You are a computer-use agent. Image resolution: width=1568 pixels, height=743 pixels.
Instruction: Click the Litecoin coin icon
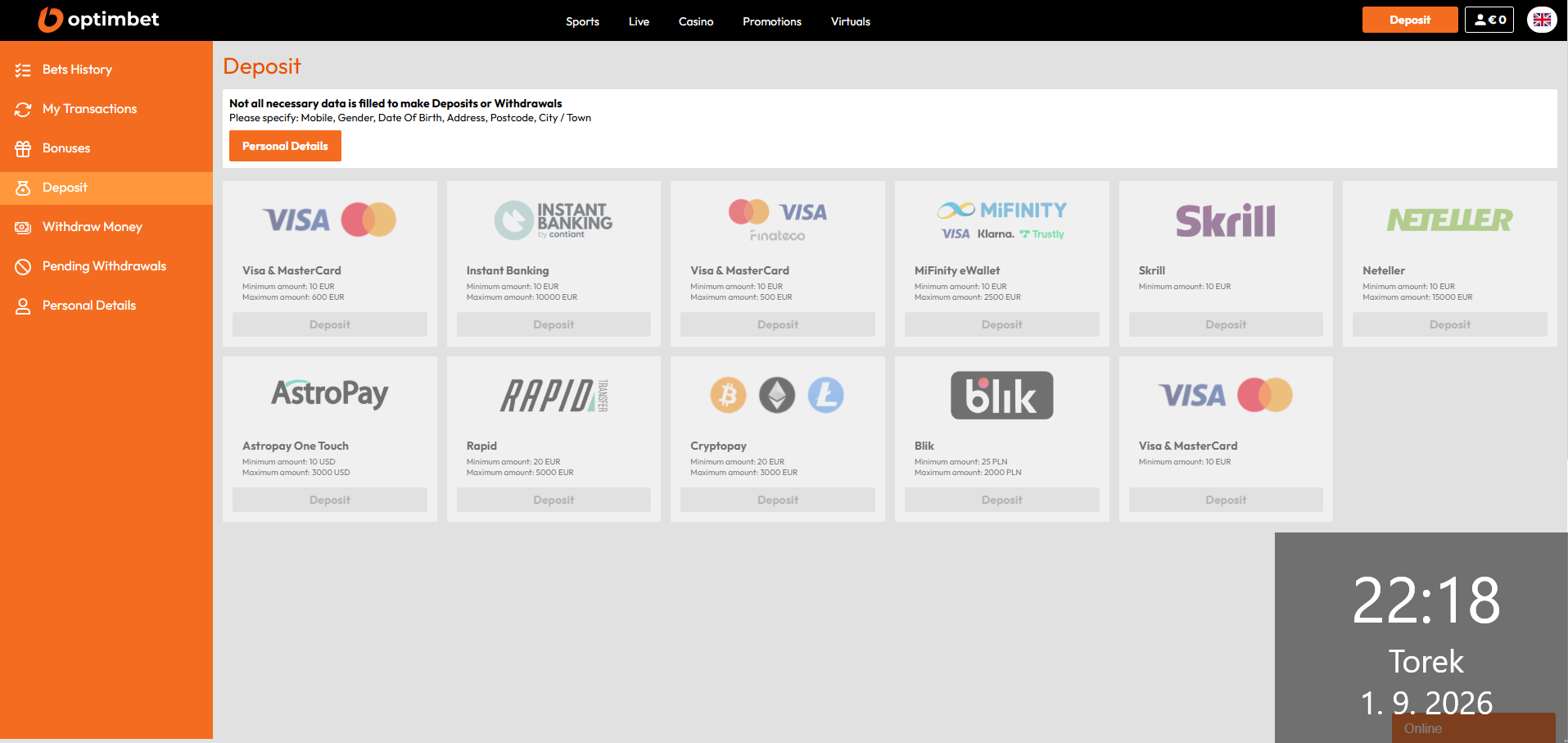[x=826, y=395]
